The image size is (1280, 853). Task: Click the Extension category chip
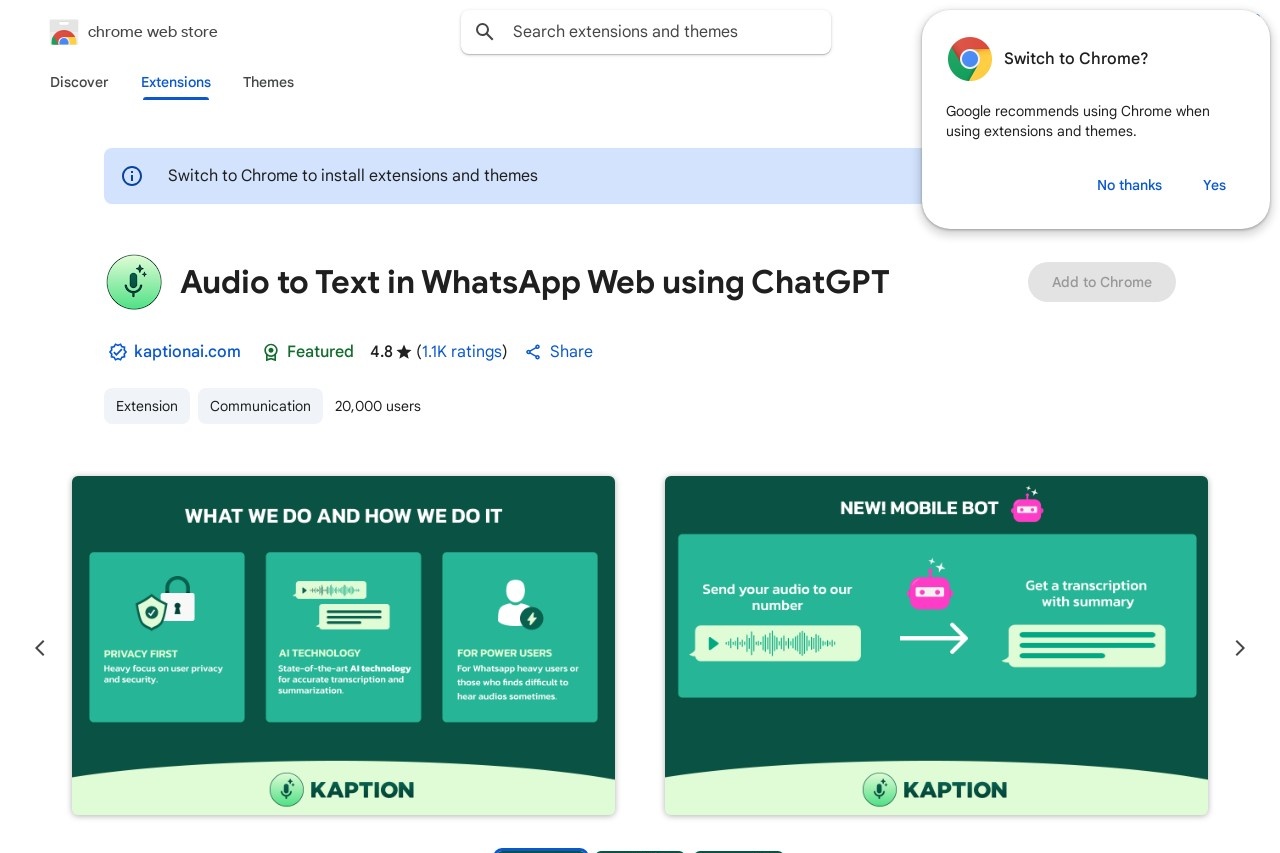(147, 406)
